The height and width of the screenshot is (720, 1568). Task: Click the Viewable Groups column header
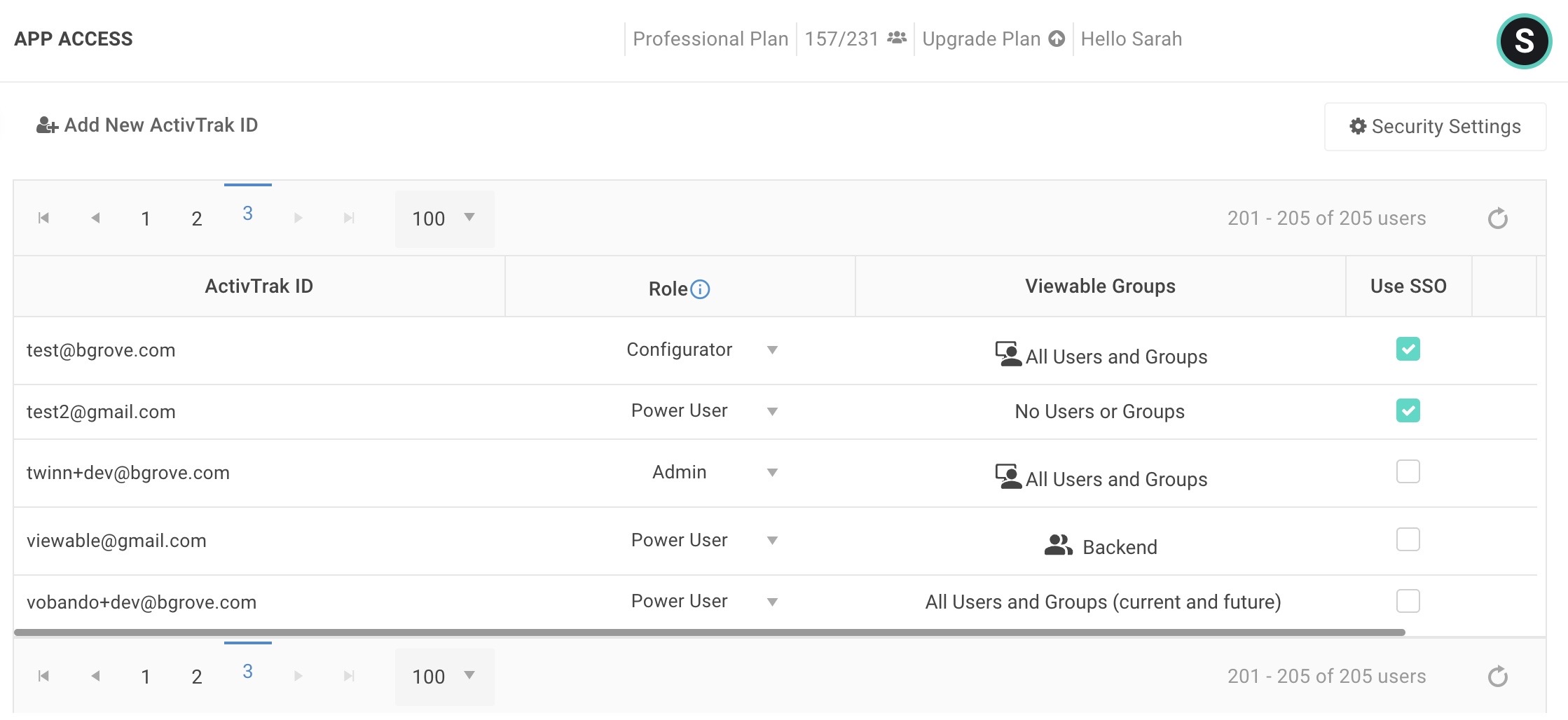click(1100, 286)
